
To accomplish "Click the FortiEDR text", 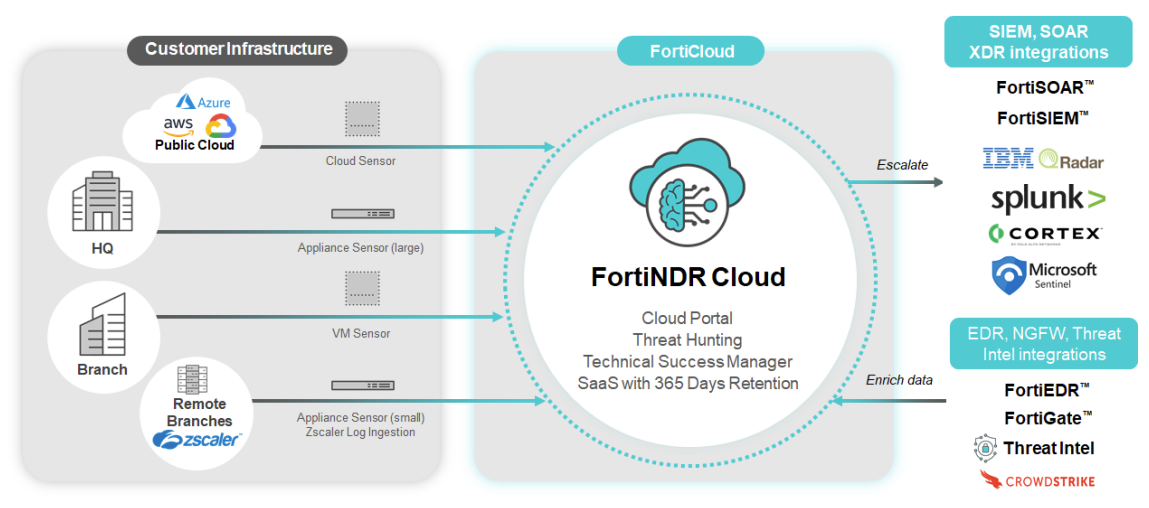I will 1046,390.
